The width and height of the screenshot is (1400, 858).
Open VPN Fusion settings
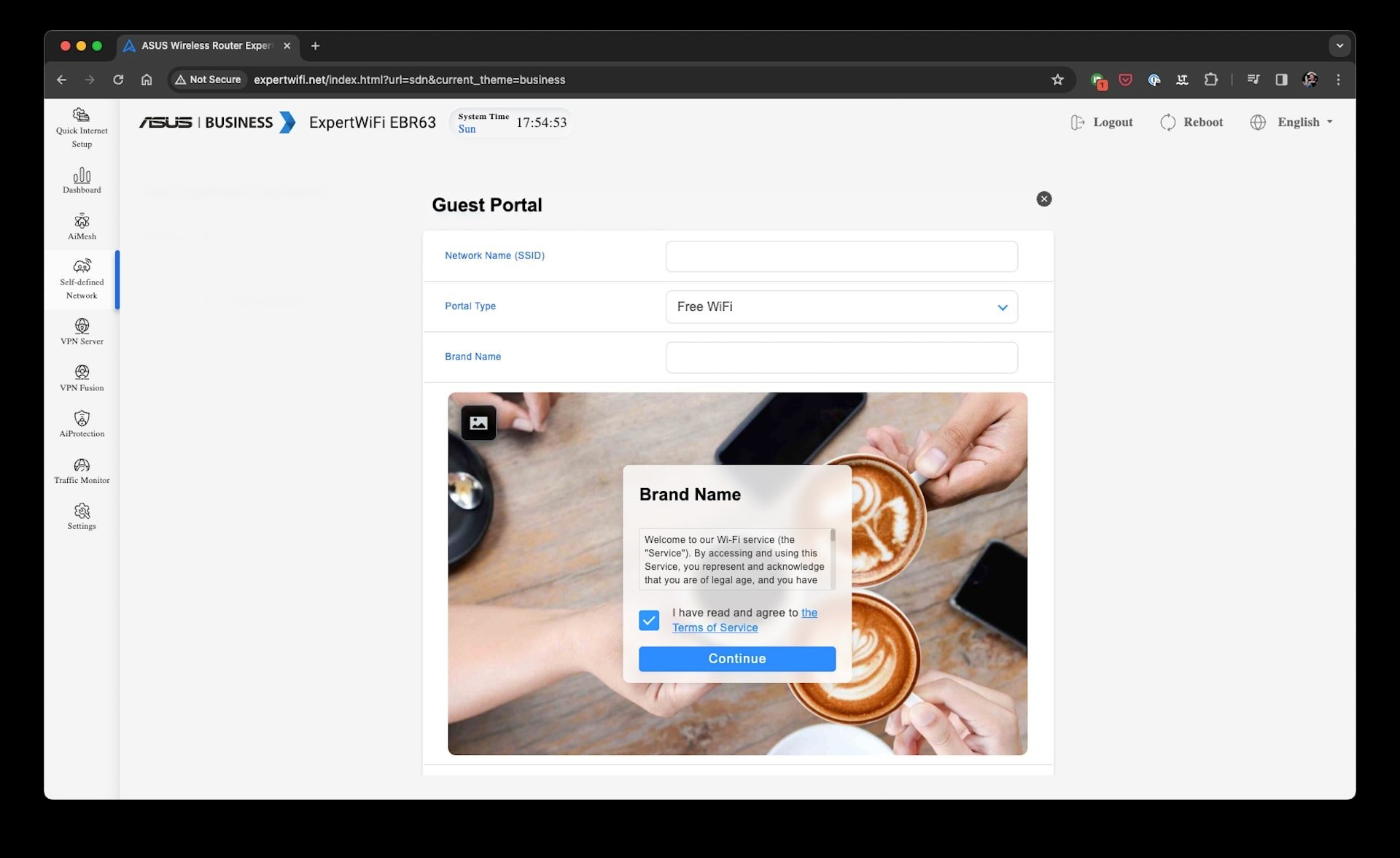[82, 377]
